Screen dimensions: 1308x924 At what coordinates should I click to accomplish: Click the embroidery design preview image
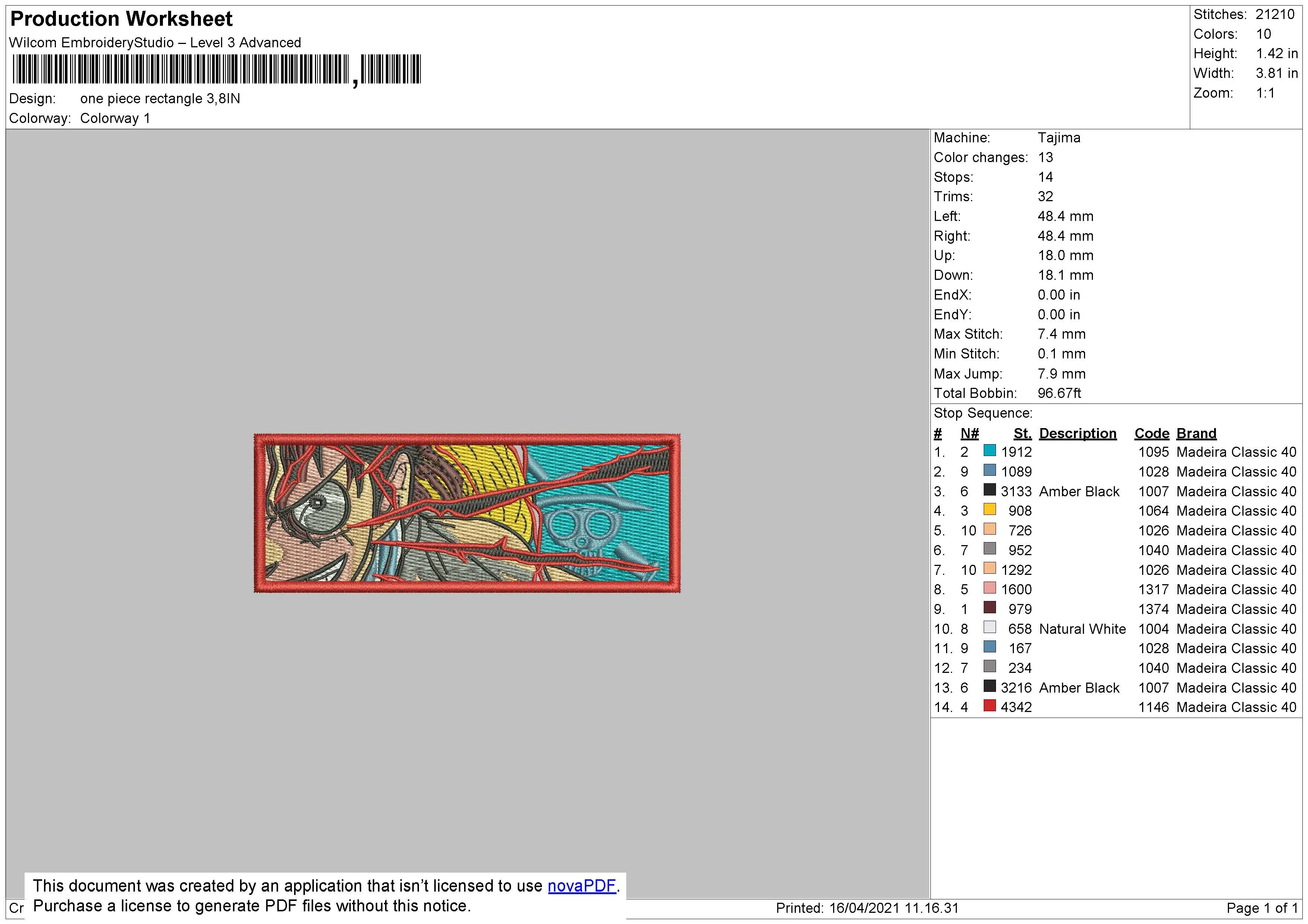[x=467, y=513]
